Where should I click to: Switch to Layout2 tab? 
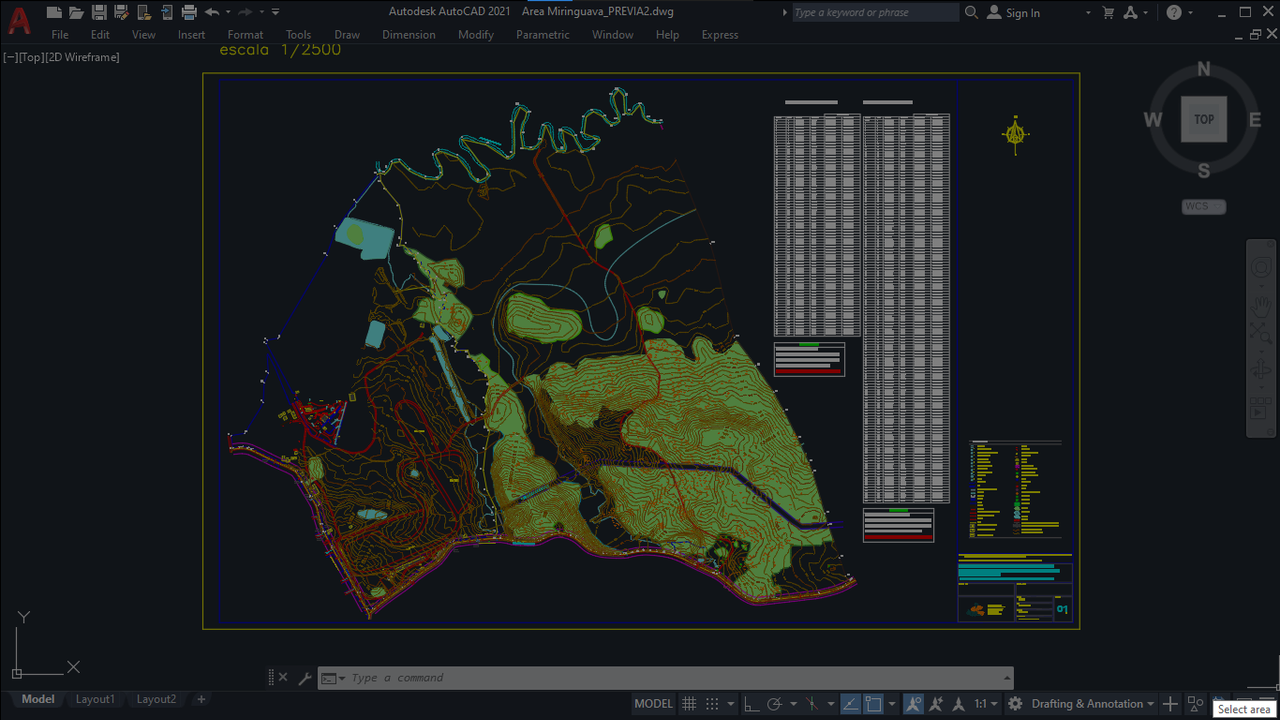pos(156,700)
